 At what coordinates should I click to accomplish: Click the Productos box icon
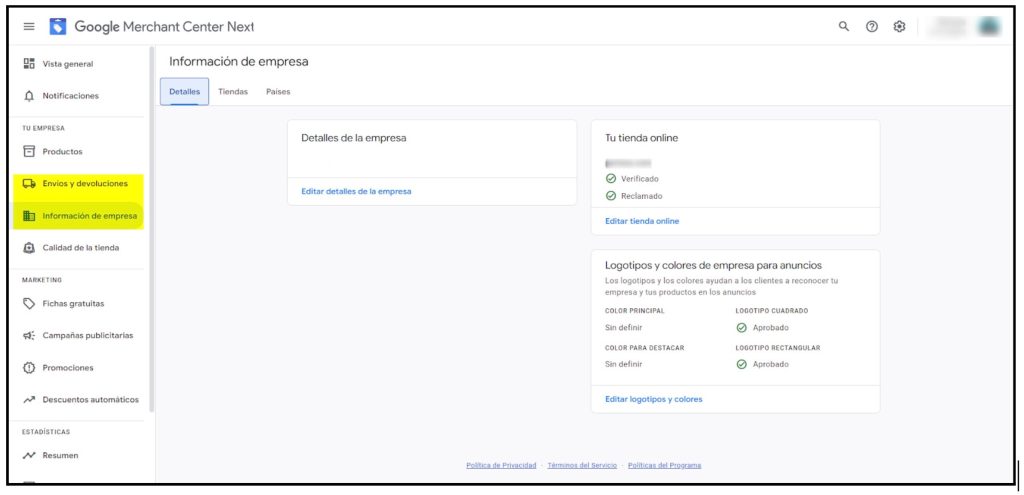pos(29,152)
